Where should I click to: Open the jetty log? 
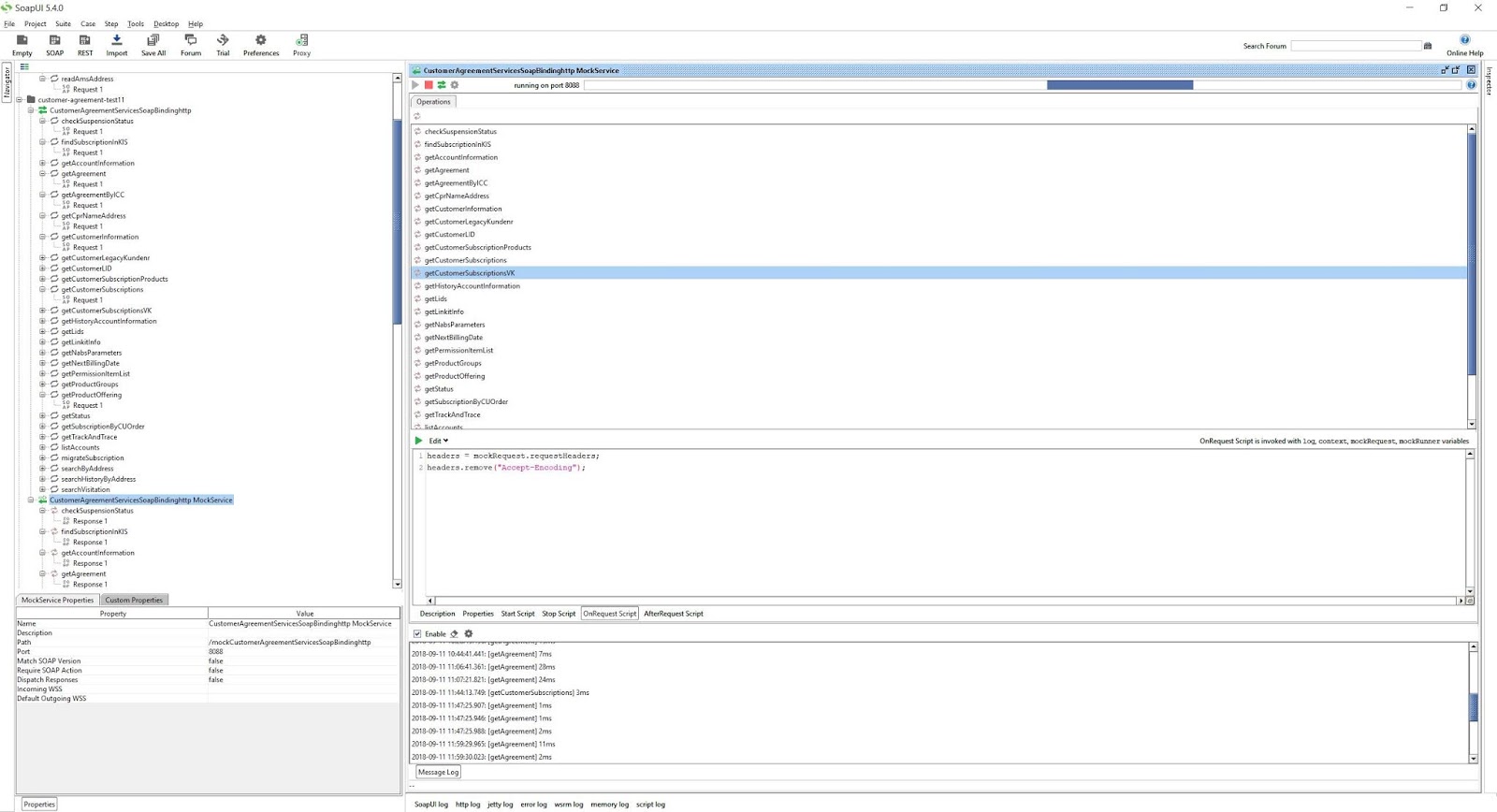(x=501, y=805)
